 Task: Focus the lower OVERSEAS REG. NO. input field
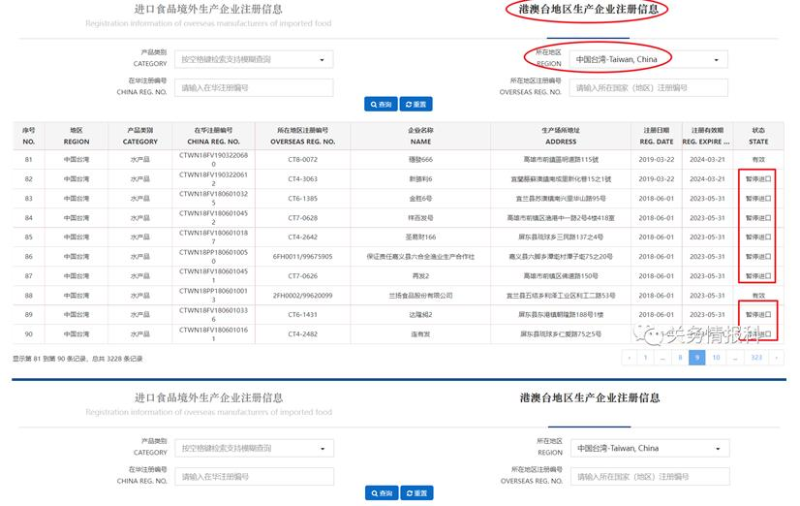650,477
